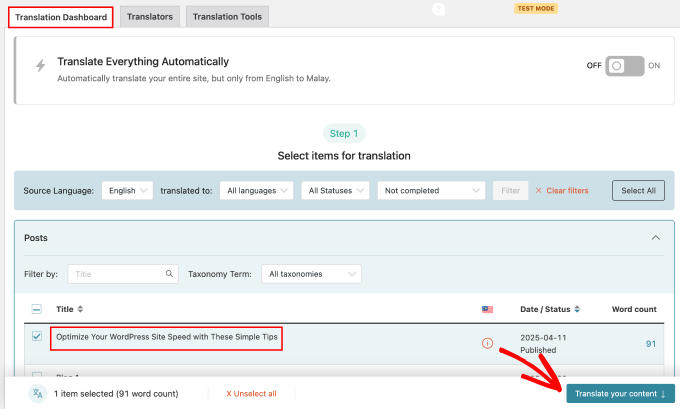
Task: Click the translation icon in bottom bar
Action: pos(38,393)
